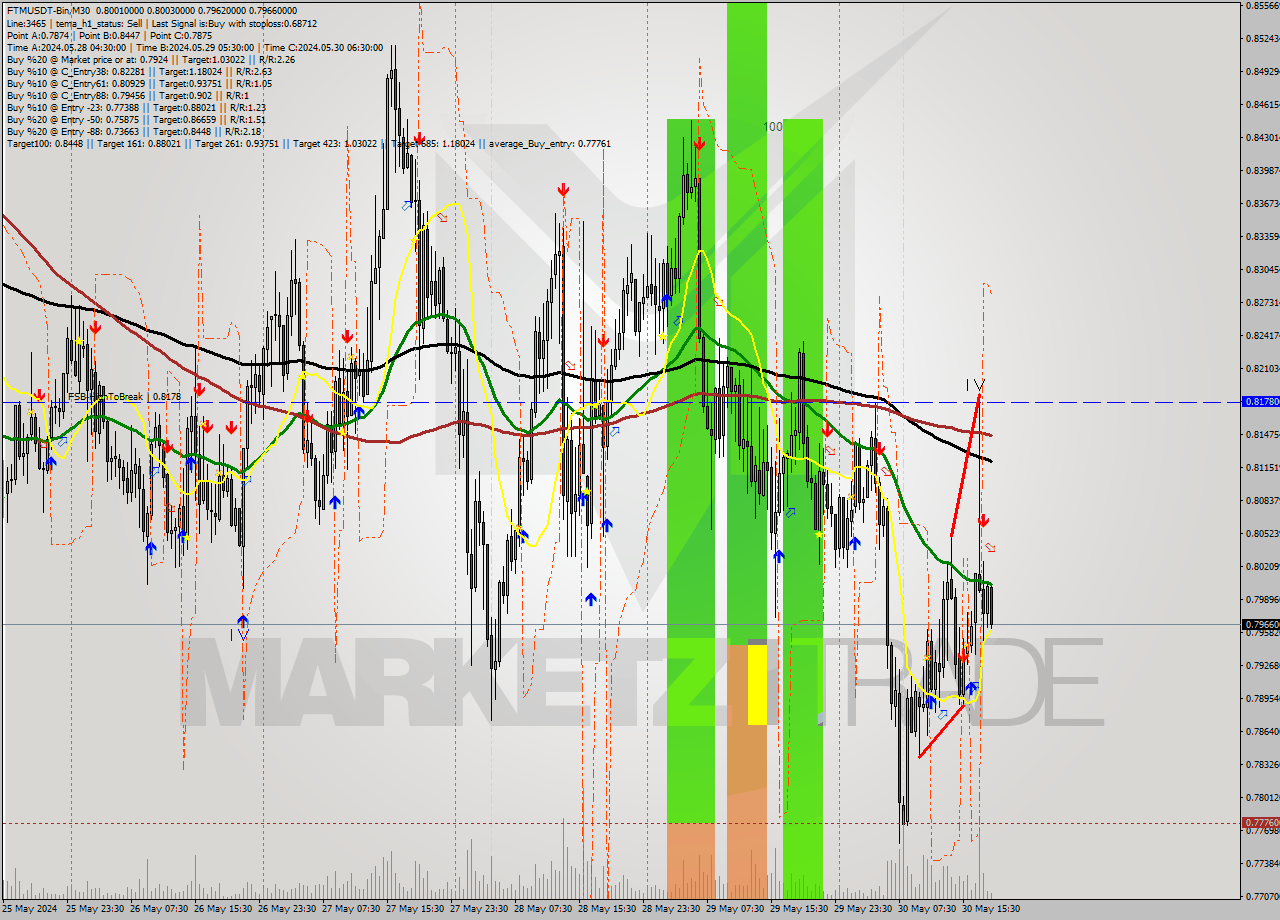Viewport: 1280px width, 920px height.
Task: Click the 0.83359 price axis label
Action: click(x=1262, y=237)
